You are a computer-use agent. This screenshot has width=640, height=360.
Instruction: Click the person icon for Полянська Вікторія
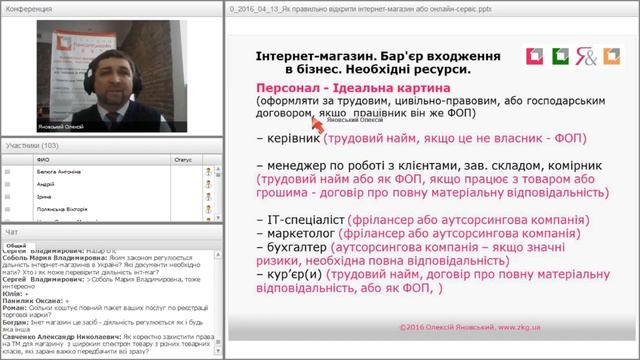(209, 209)
